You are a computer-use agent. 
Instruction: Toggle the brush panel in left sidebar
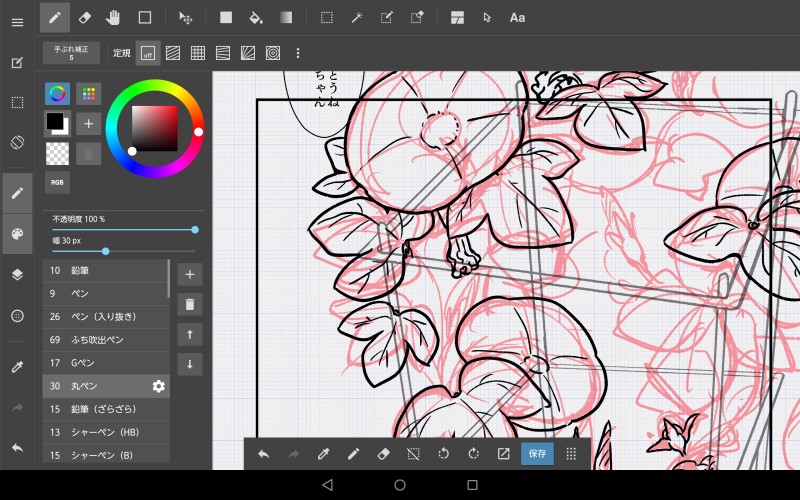pos(17,193)
